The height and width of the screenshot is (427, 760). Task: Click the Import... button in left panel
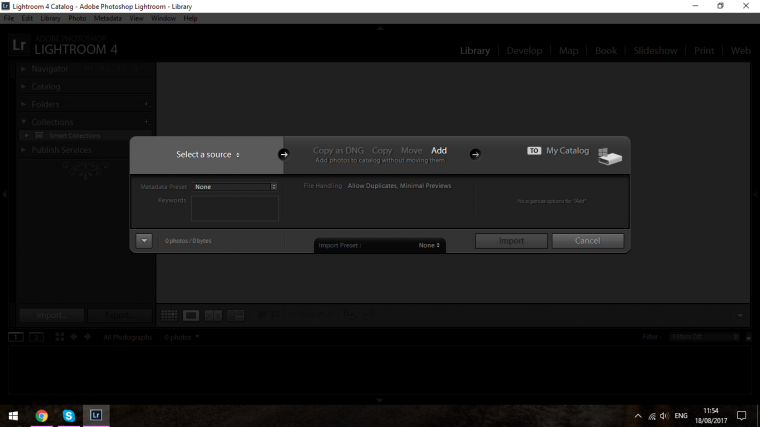tap(51, 316)
